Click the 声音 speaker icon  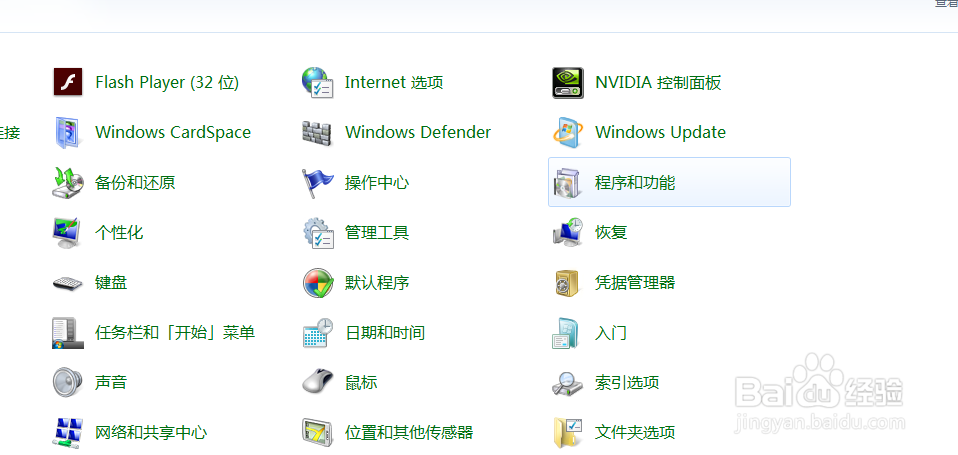pyautogui.click(x=67, y=383)
